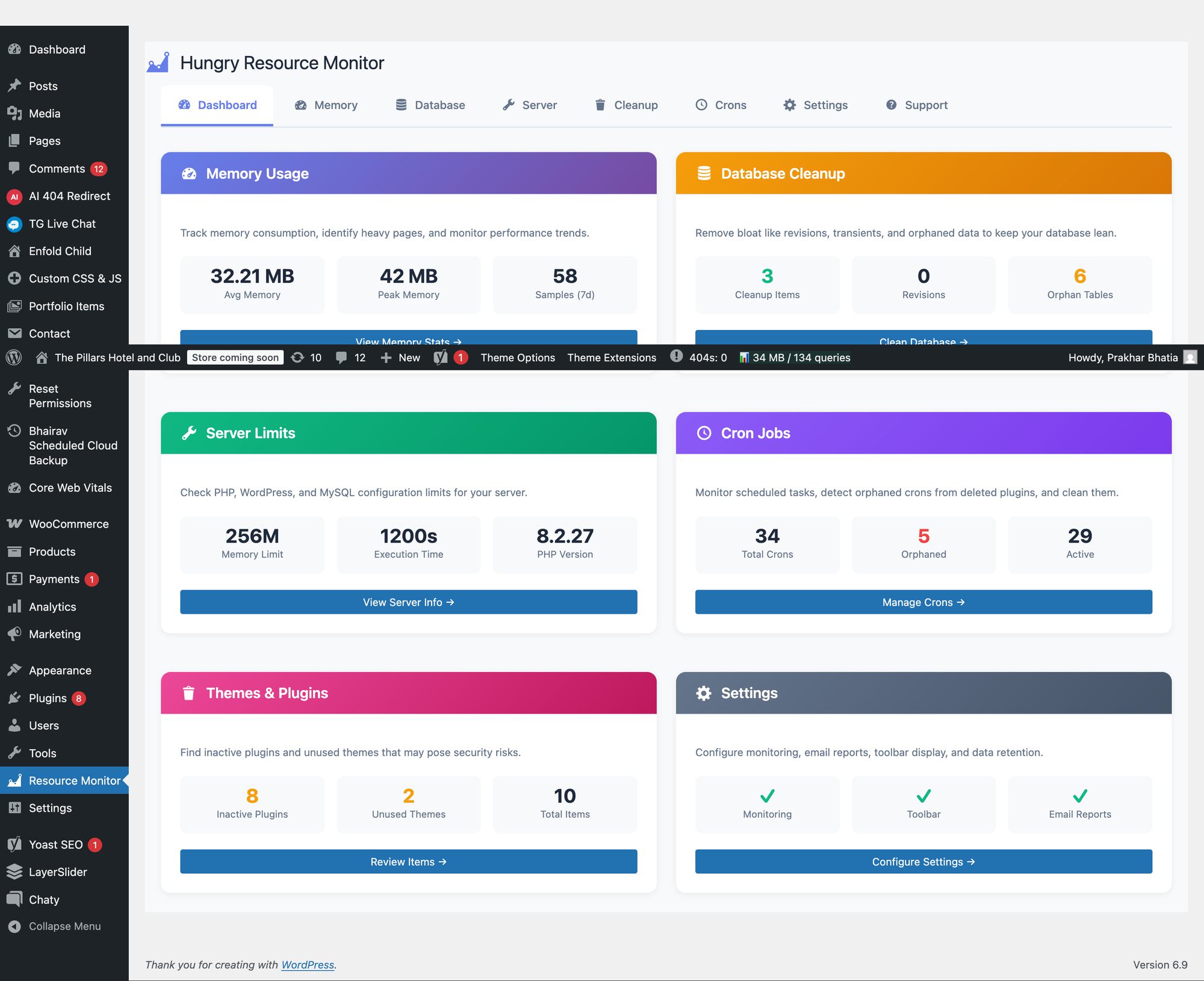
Task: Select the Chaty icon in the sidebar
Action: coord(14,899)
